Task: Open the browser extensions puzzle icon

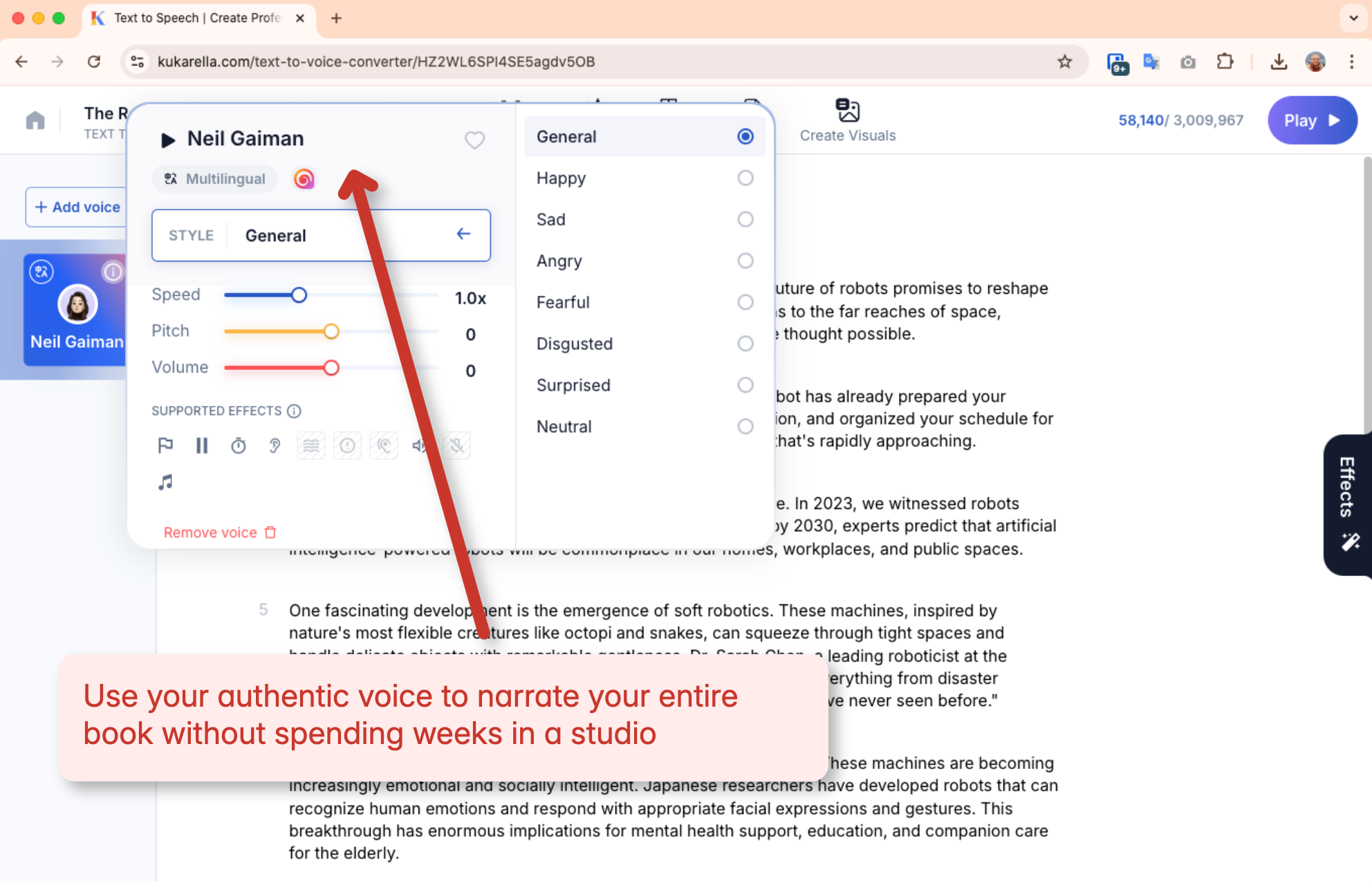Action: pyautogui.click(x=1225, y=62)
